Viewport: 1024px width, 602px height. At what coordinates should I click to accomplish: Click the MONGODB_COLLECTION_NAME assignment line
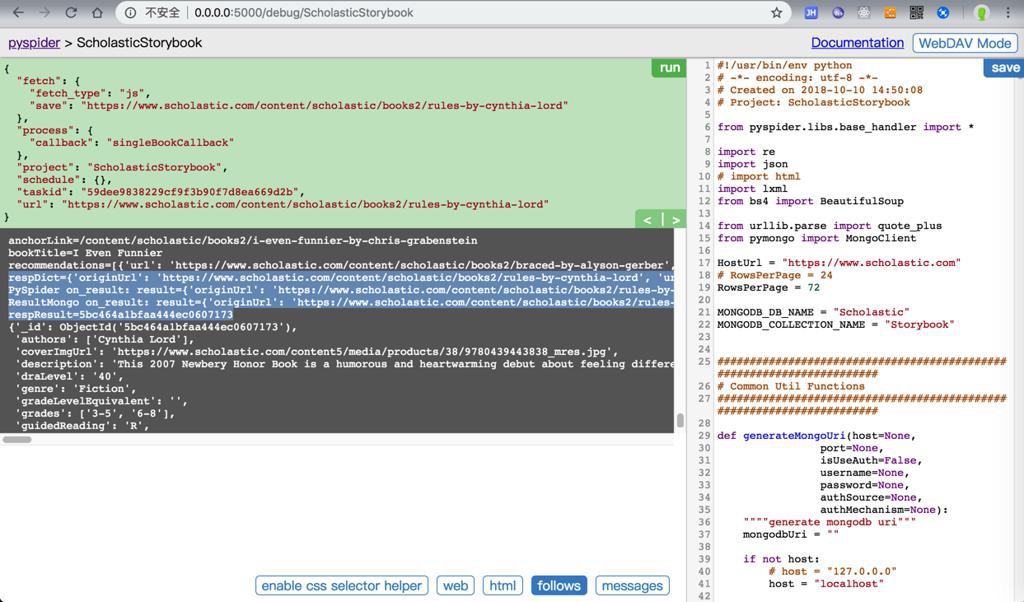pos(836,325)
